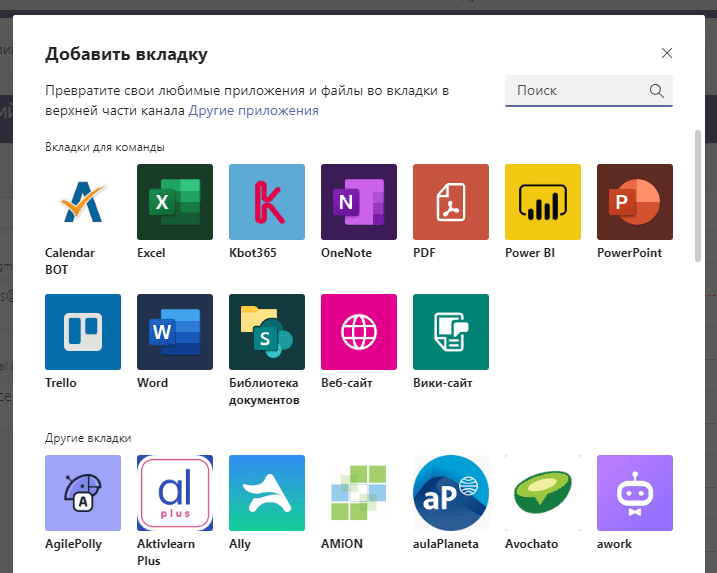Choose the Вики-сайт app tile
The height and width of the screenshot is (573, 717).
coord(451,332)
